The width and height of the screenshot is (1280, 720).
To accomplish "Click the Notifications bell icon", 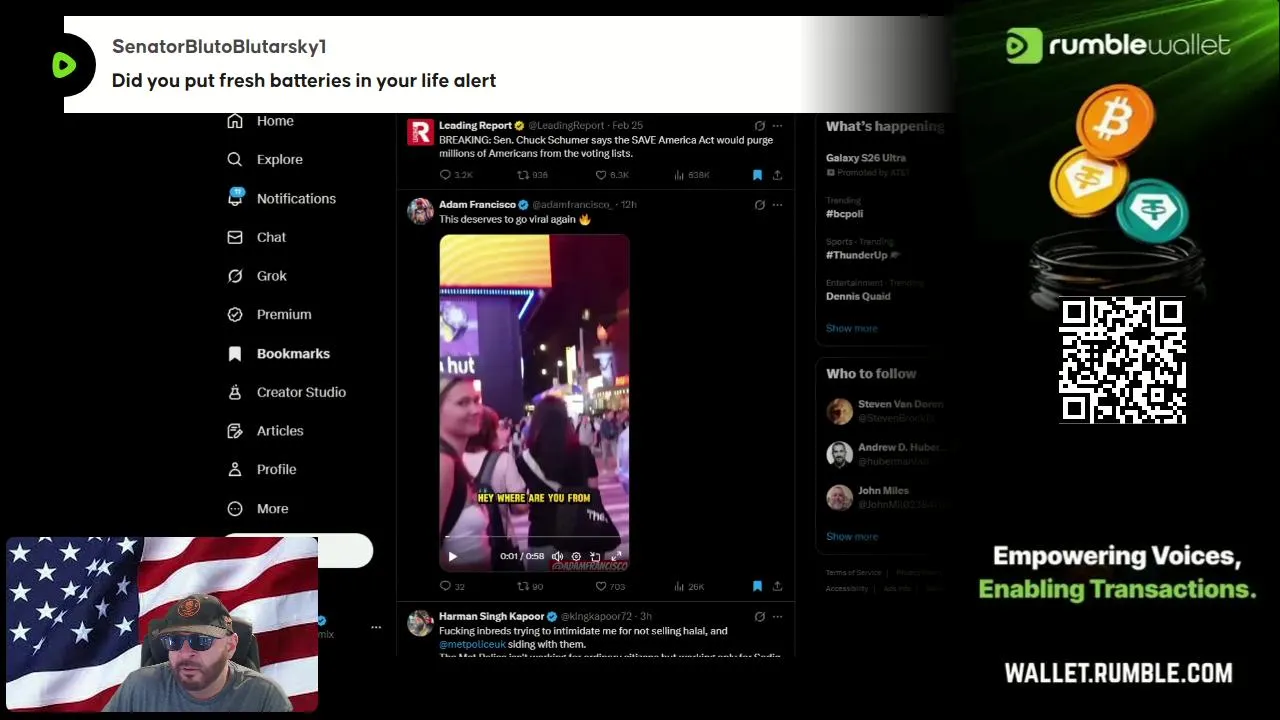I will point(235,198).
